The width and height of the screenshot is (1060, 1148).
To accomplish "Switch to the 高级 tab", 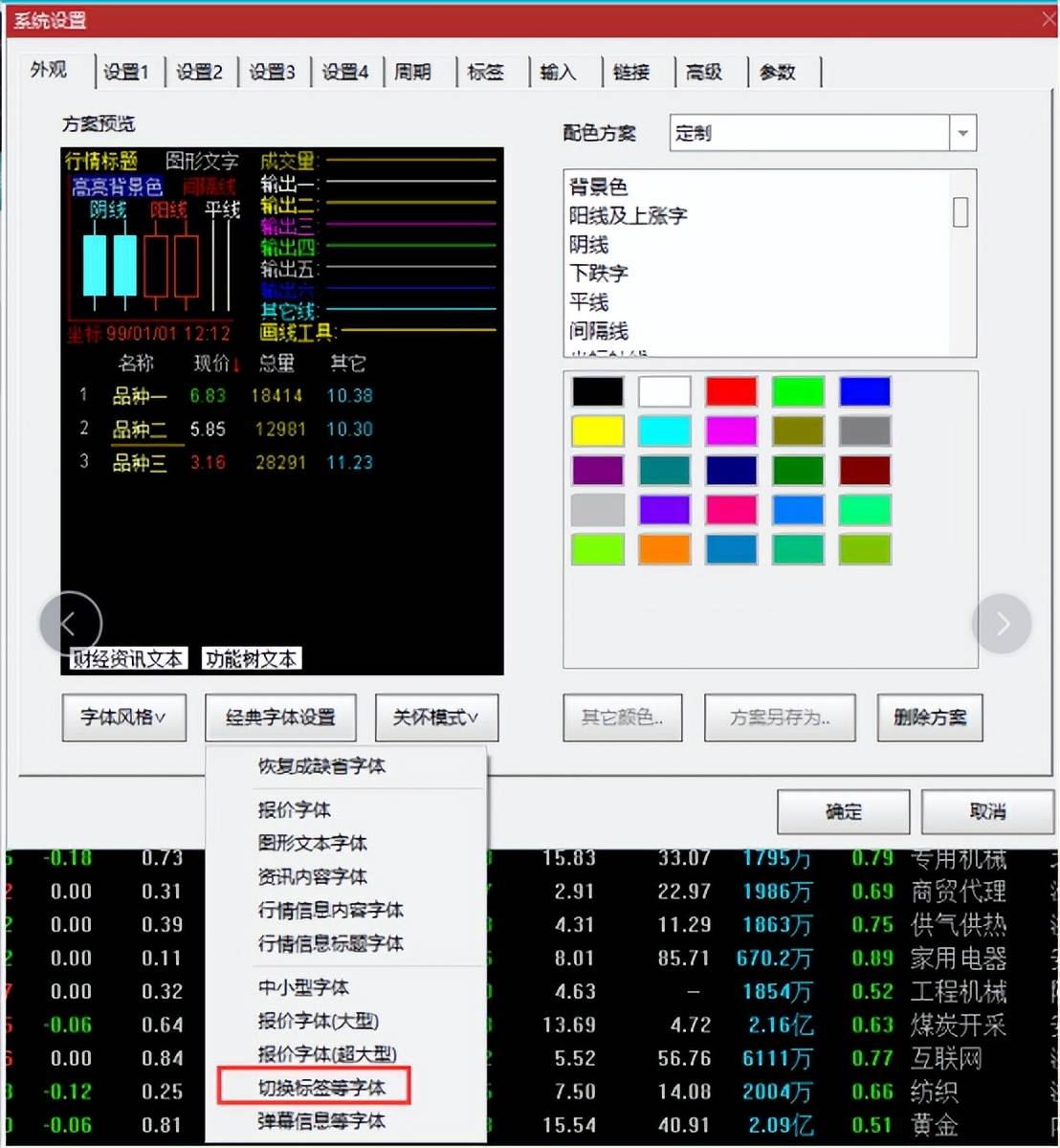I will click(x=705, y=72).
